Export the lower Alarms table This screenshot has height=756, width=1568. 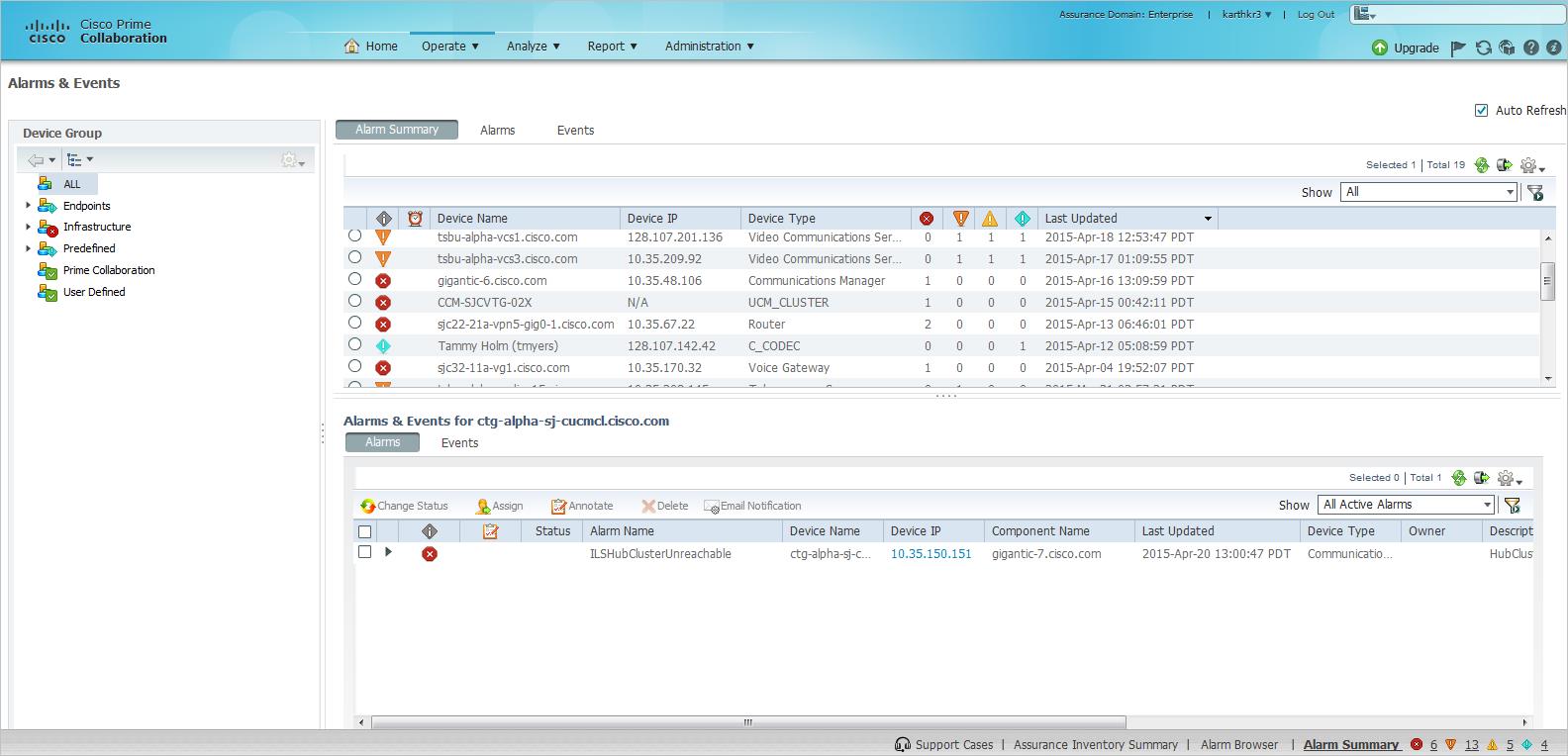(x=1482, y=478)
